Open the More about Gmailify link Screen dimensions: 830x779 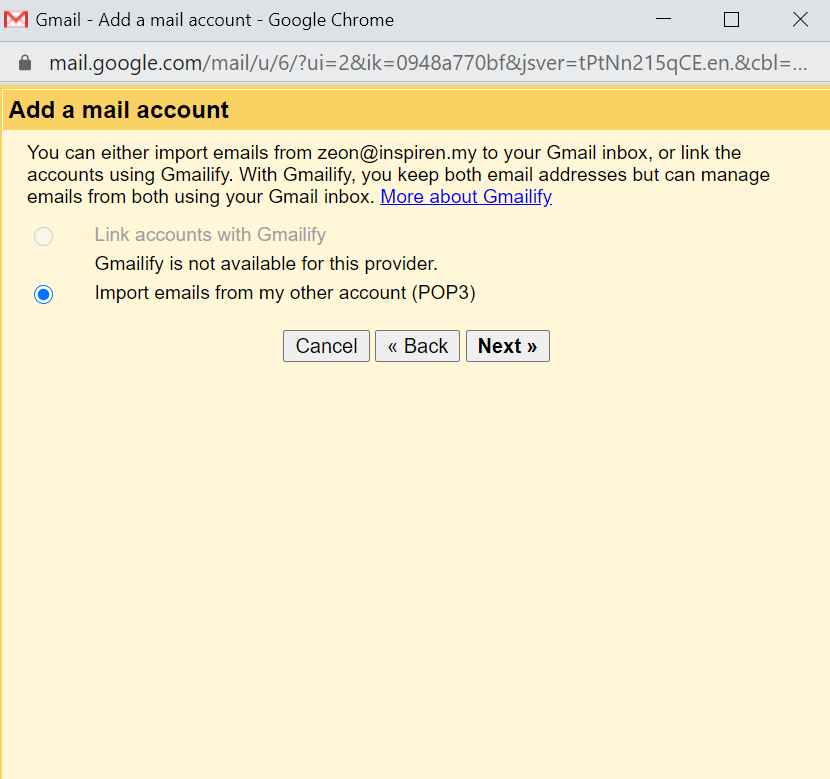pos(466,197)
